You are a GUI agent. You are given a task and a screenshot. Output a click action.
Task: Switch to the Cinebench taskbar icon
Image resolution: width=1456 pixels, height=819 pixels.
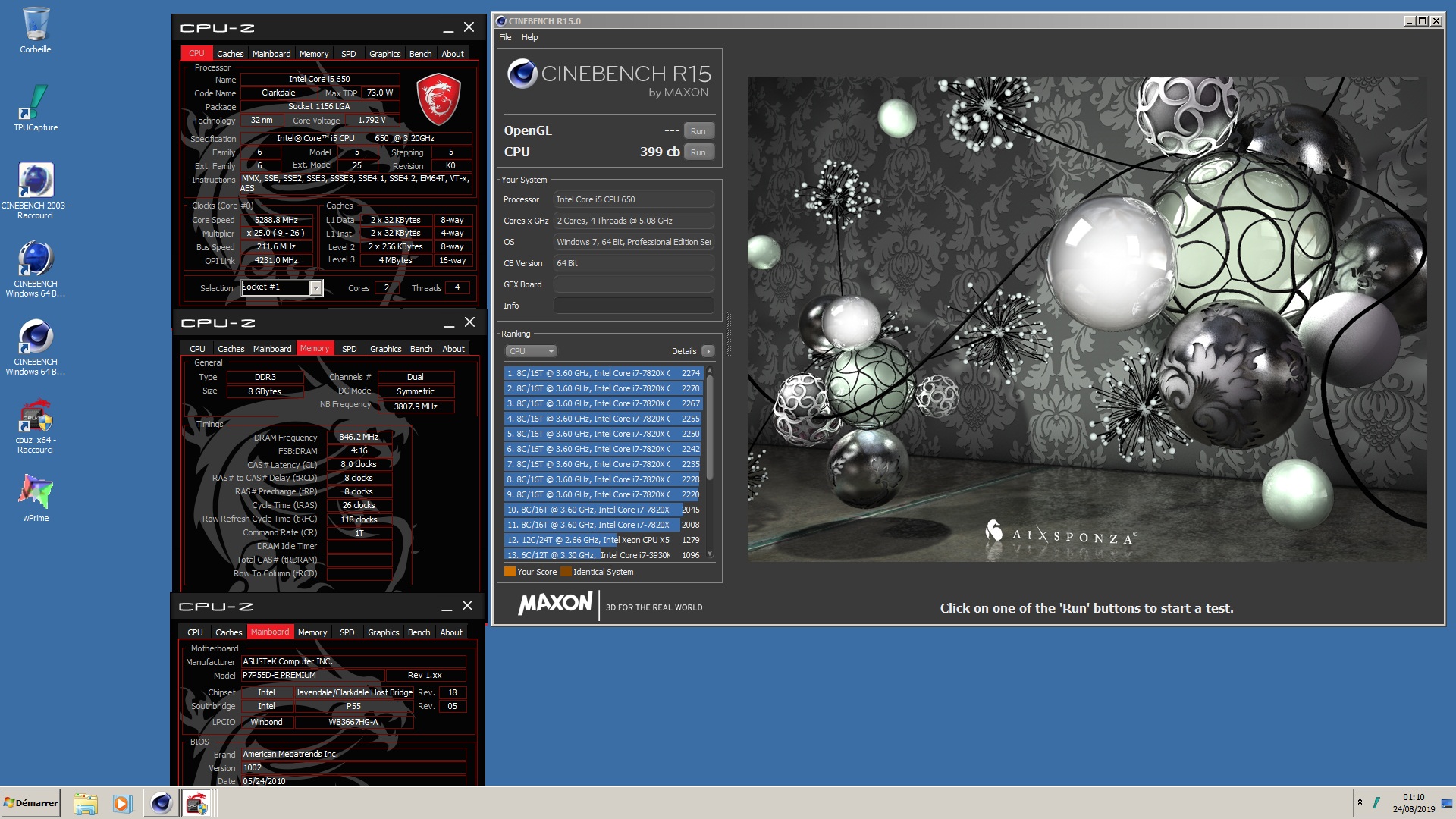(162, 803)
